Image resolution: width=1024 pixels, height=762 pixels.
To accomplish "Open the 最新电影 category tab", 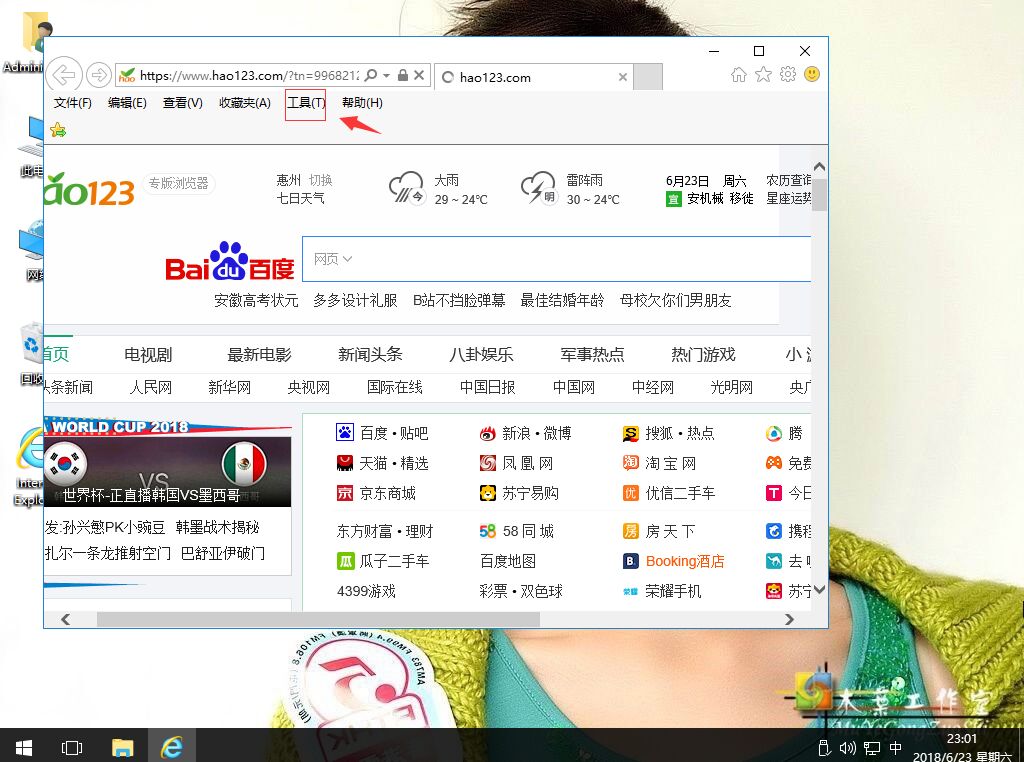I will (259, 355).
